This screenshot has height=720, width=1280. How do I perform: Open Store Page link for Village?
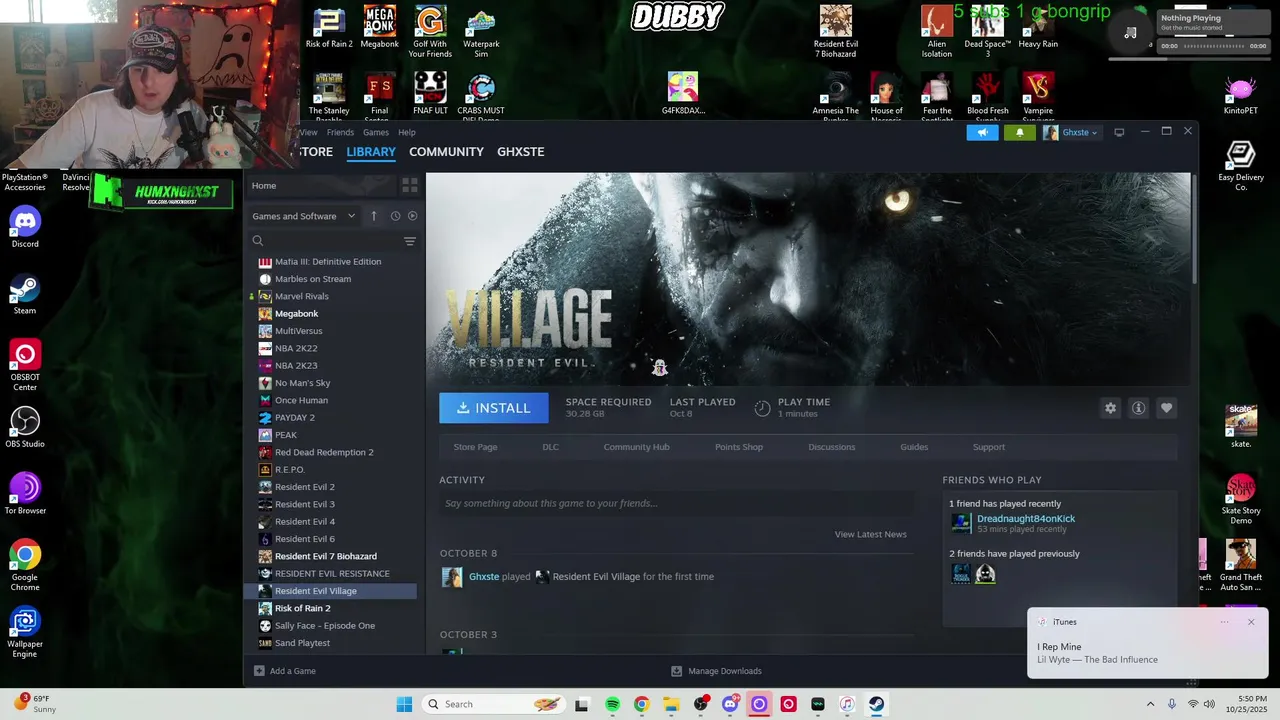[475, 447]
